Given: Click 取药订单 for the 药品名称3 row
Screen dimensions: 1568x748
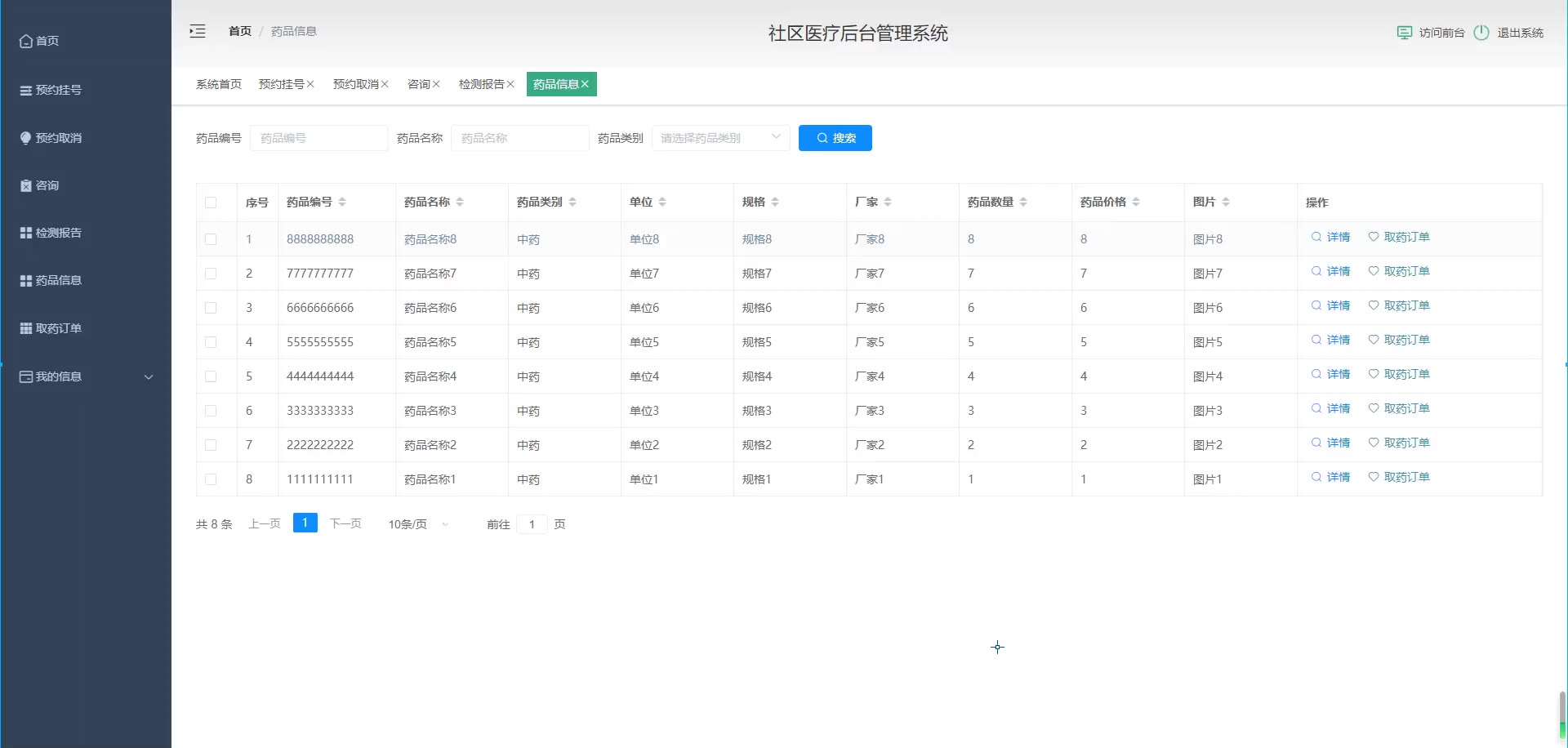Looking at the screenshot, I should [1399, 408].
